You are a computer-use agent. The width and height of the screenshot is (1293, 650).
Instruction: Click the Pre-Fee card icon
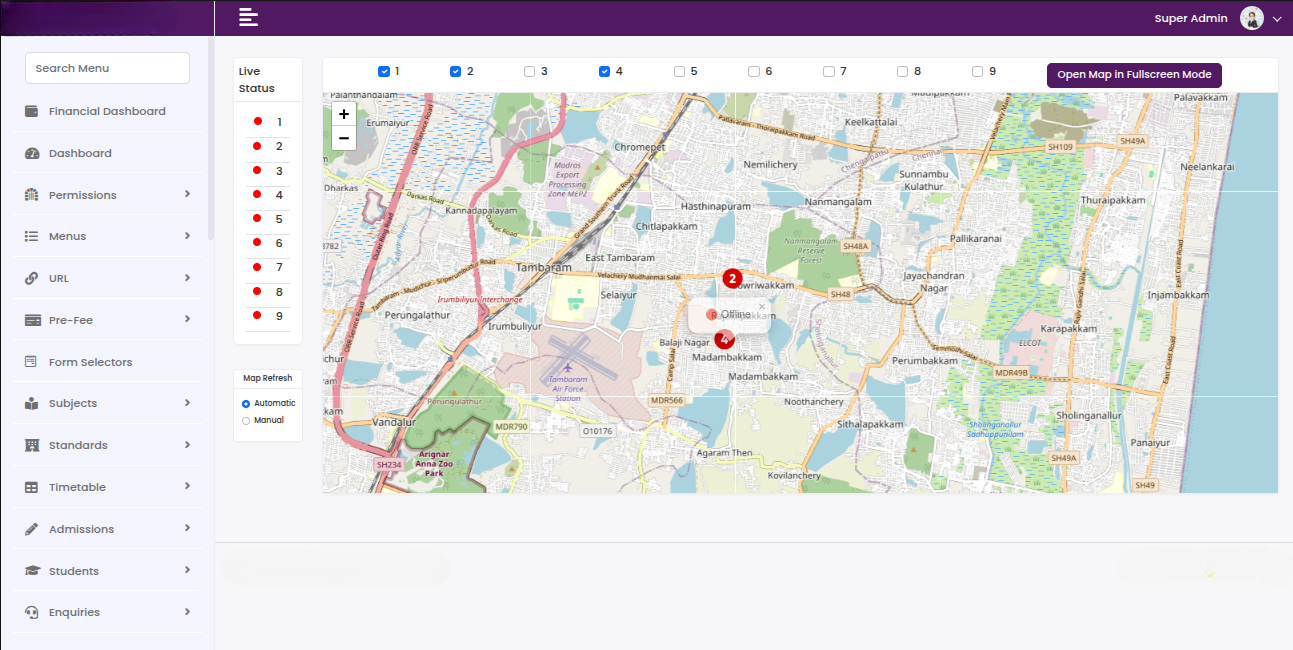pyautogui.click(x=31, y=320)
